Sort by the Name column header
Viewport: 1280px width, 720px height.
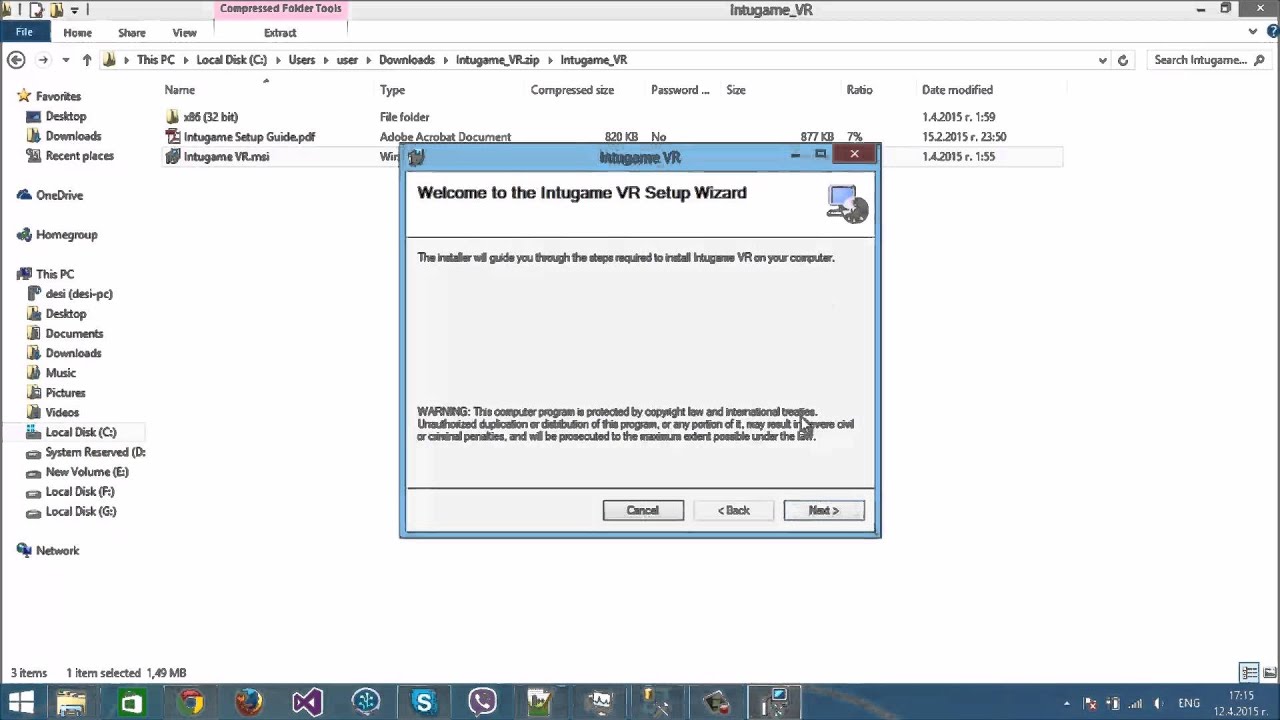[x=180, y=90]
